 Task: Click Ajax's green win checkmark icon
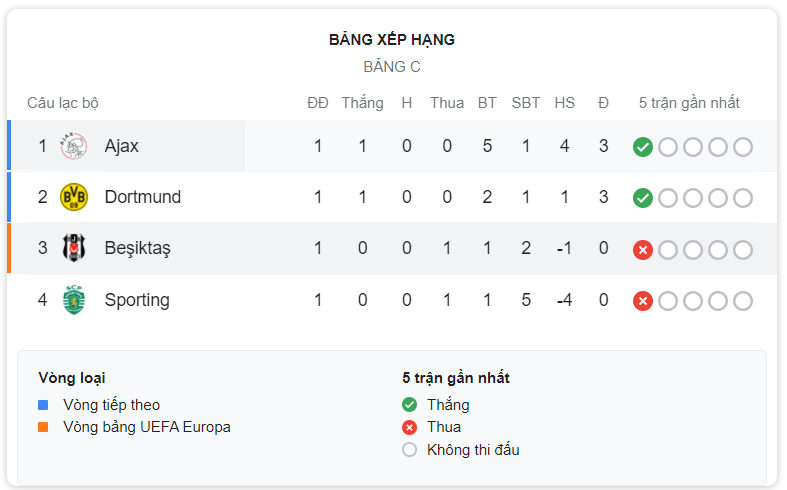point(643,147)
